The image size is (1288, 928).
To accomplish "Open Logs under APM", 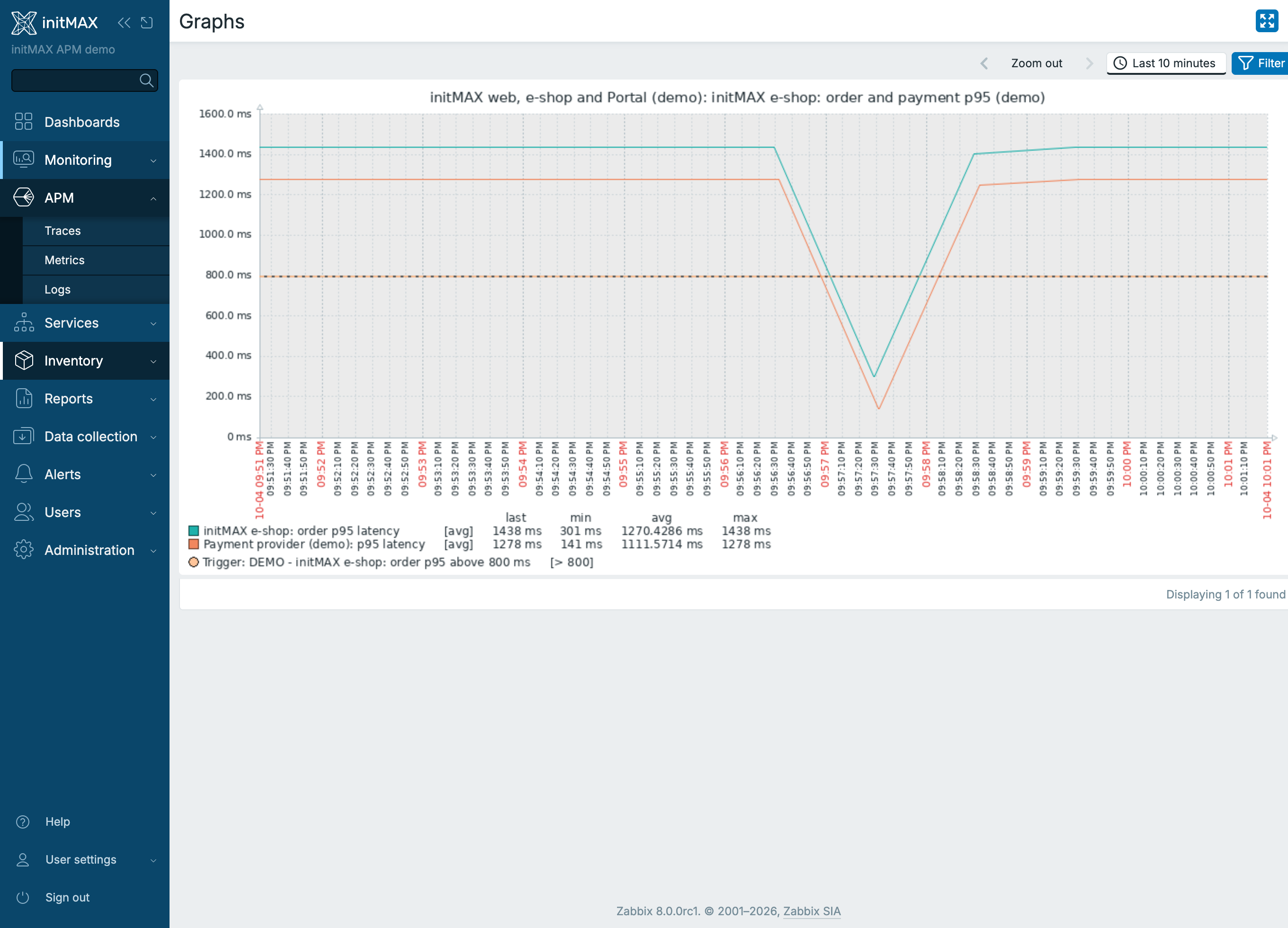I will [x=96, y=289].
